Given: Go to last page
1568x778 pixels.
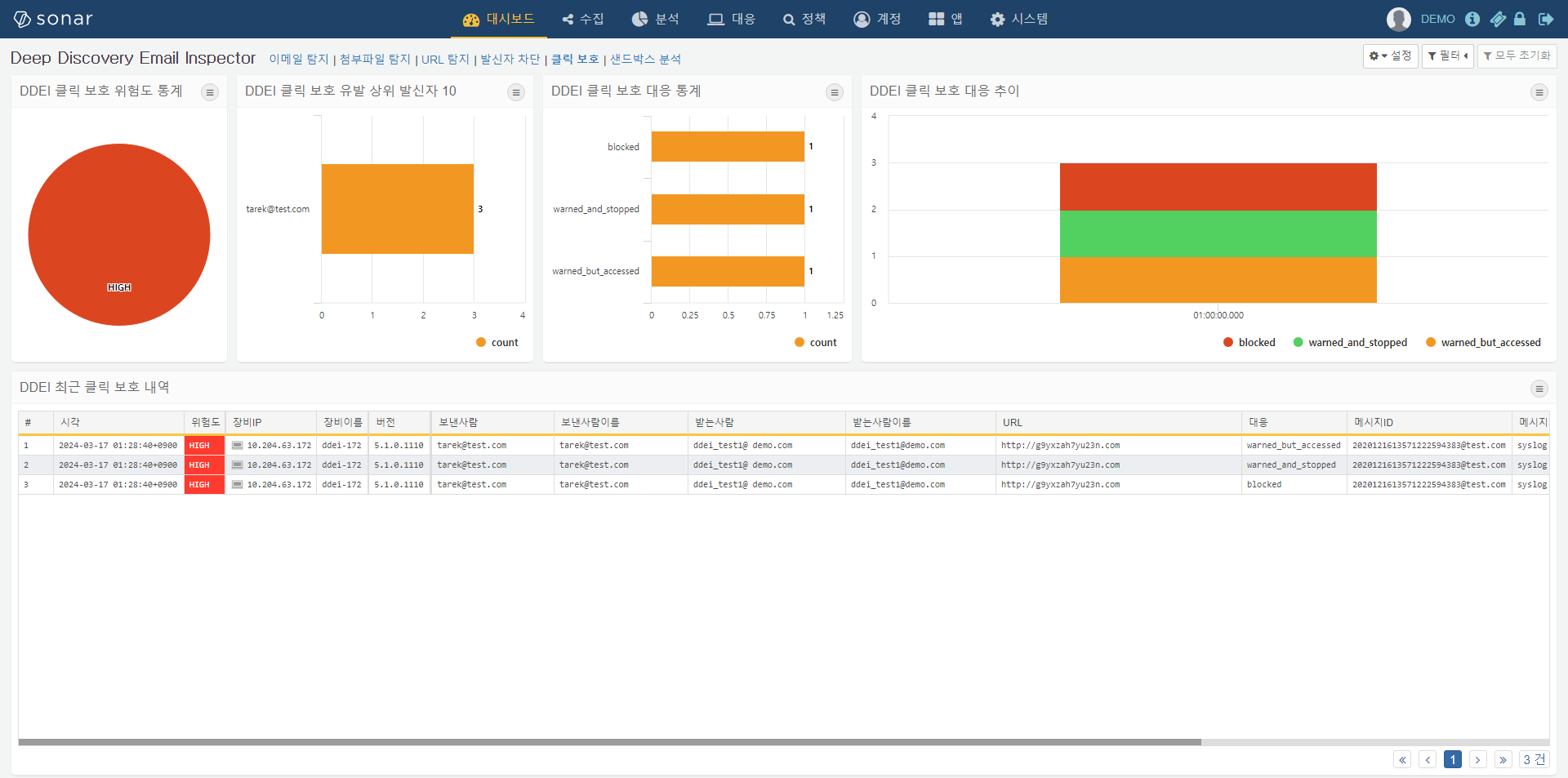Looking at the screenshot, I should [x=1503, y=760].
